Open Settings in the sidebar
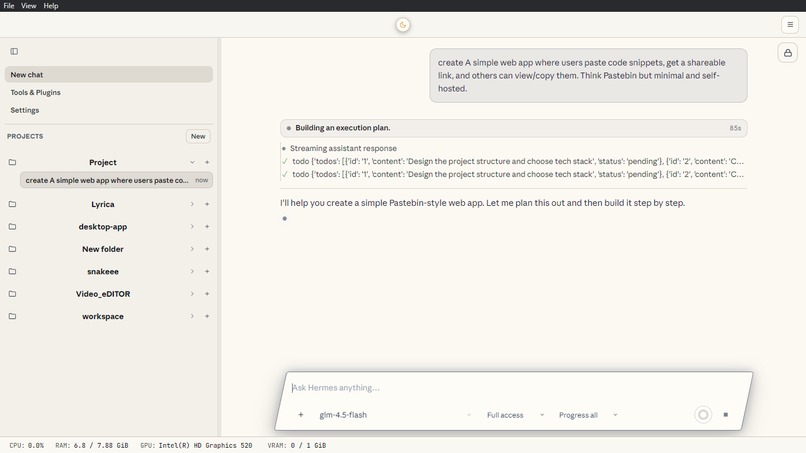 pos(25,110)
